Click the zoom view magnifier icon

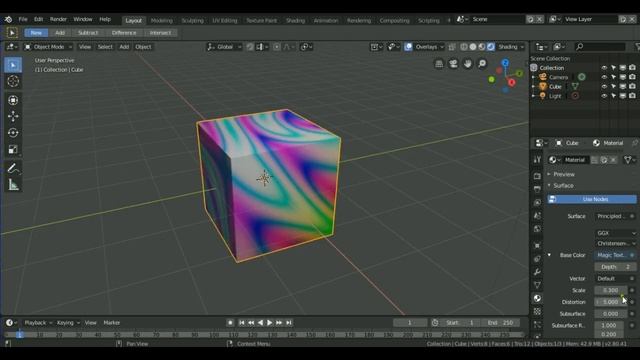[482, 64]
